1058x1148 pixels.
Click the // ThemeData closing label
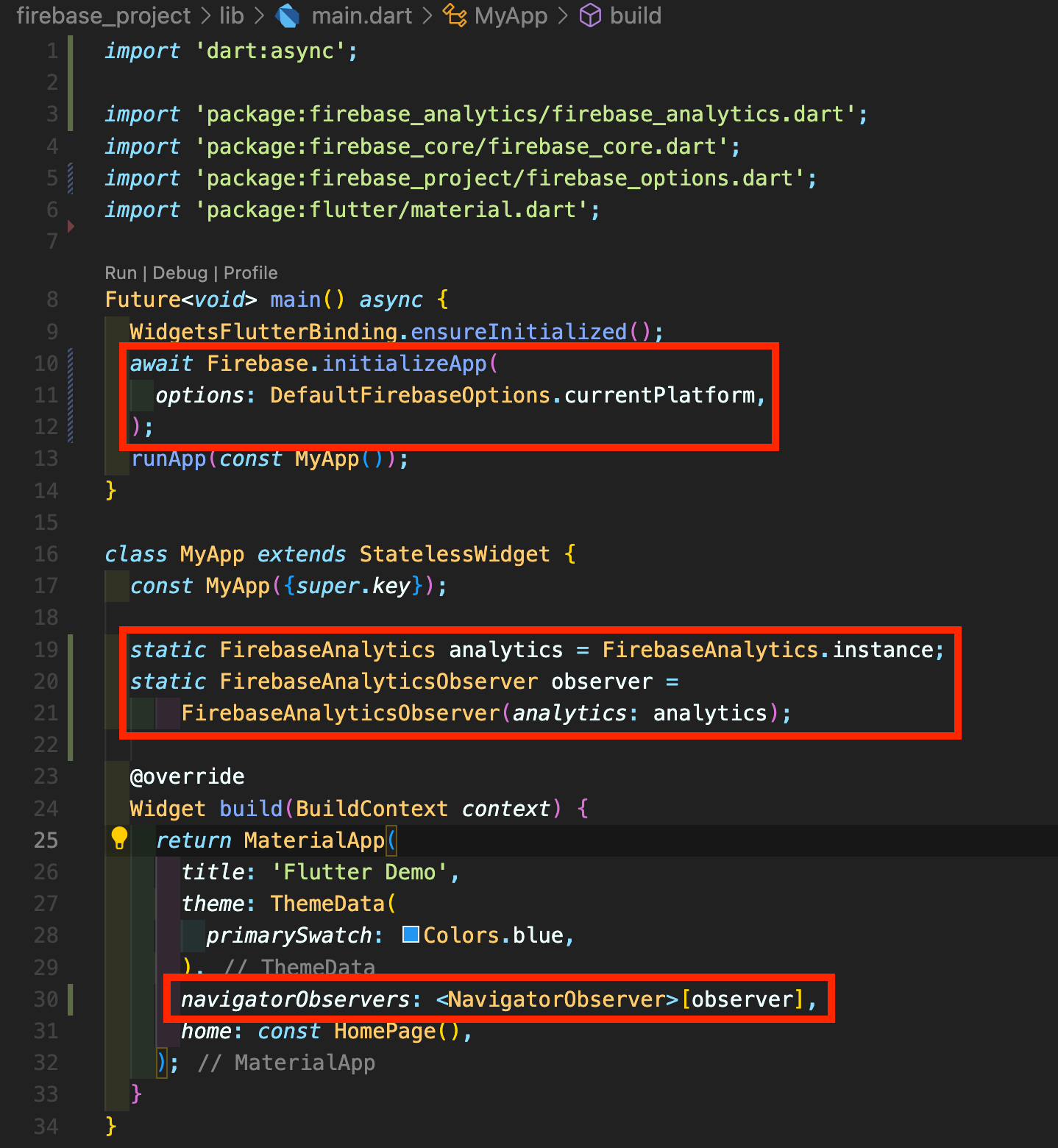point(299,967)
